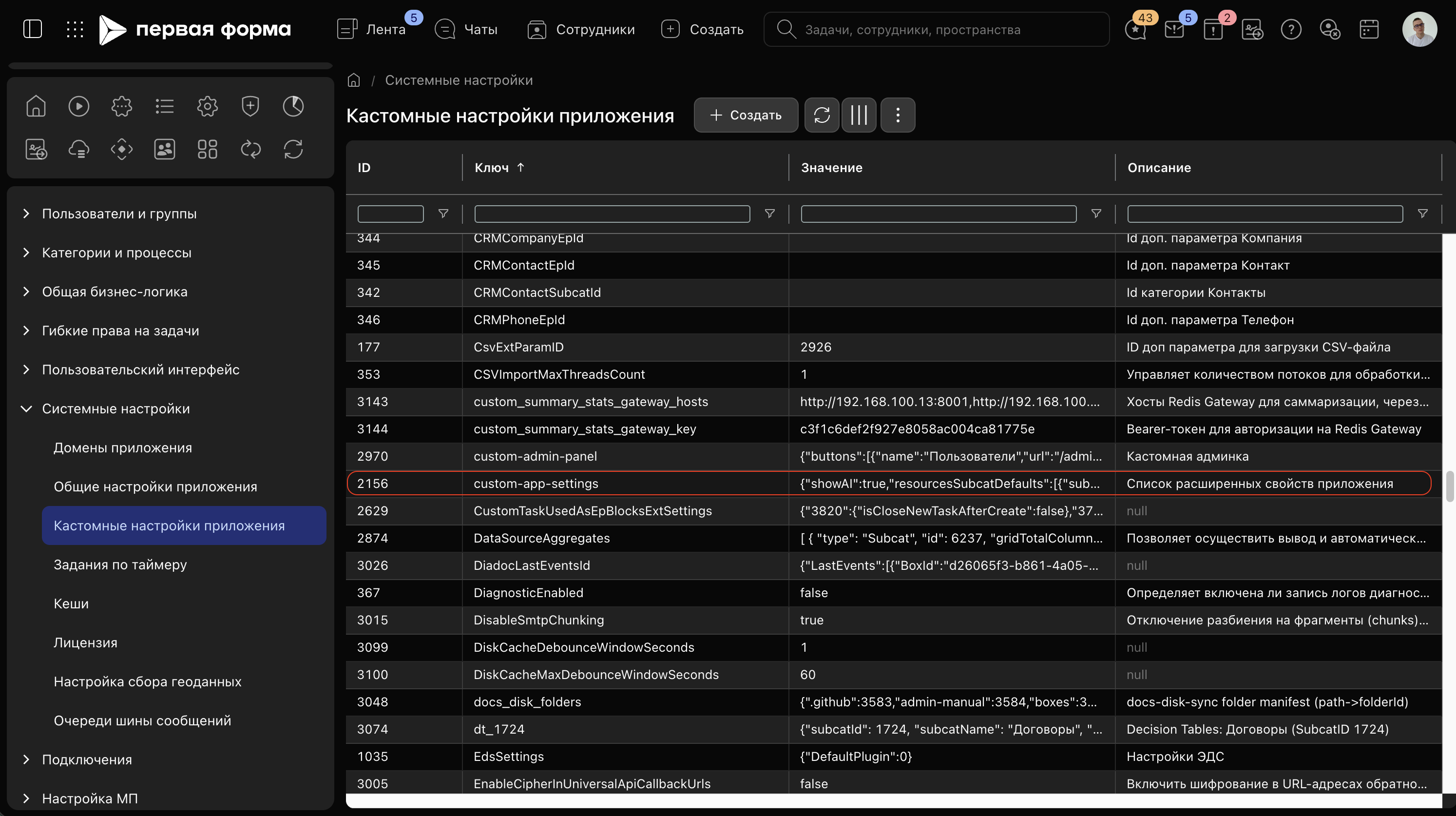Open the column chooser button
Screen dimensions: 1456x816
tap(859, 115)
